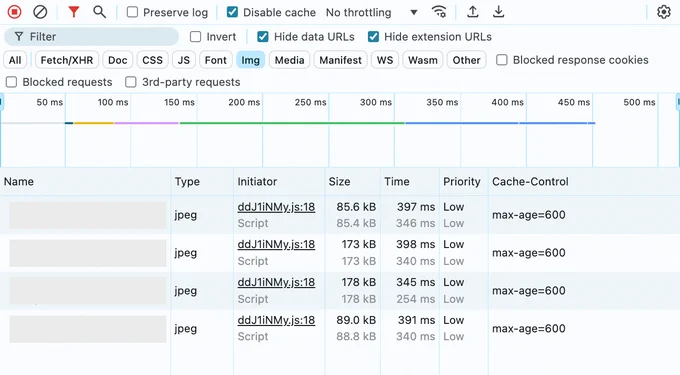This screenshot has height=375, width=680.
Task: Select the JS filter
Action: coord(184,60)
